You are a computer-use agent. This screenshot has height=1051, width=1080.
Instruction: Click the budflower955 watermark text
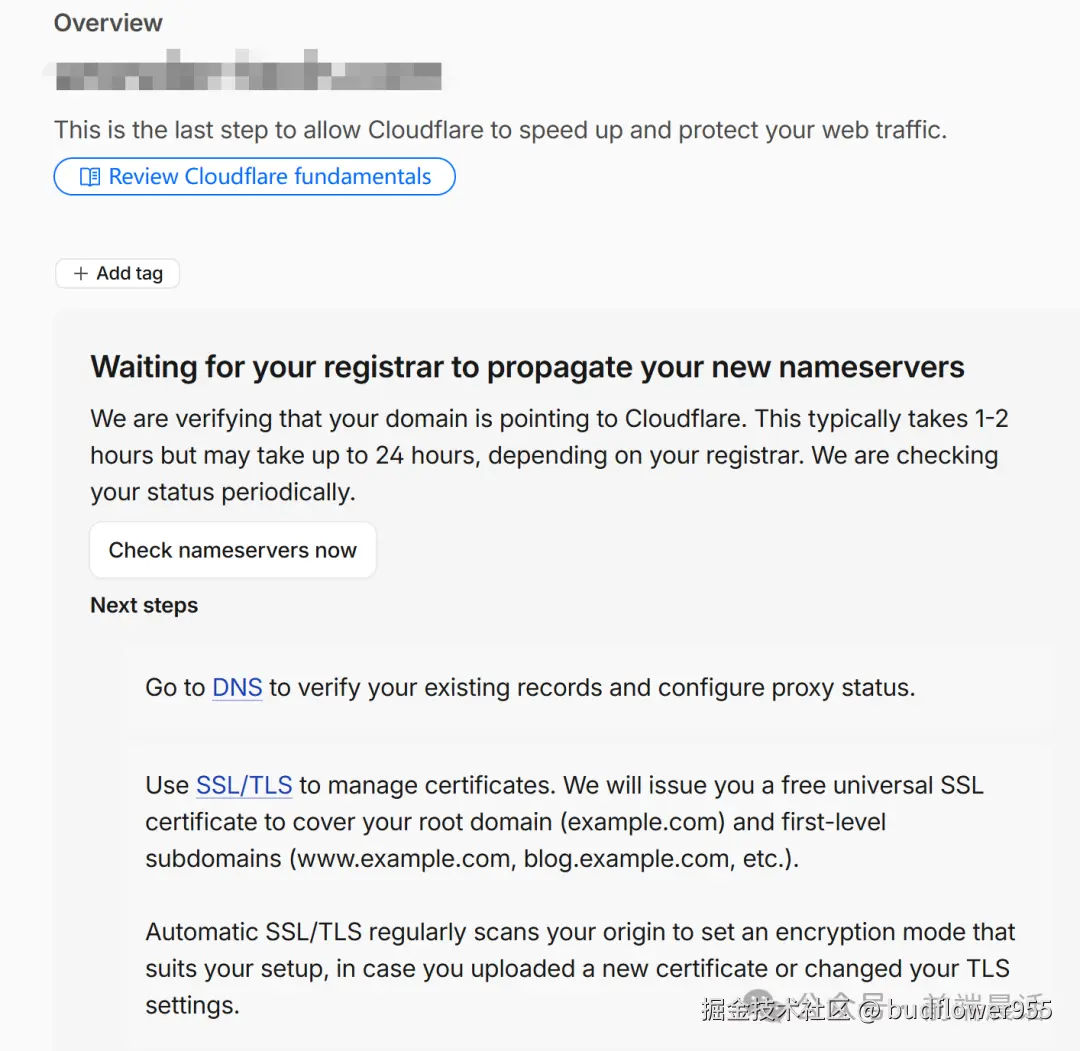pyautogui.click(x=969, y=1010)
